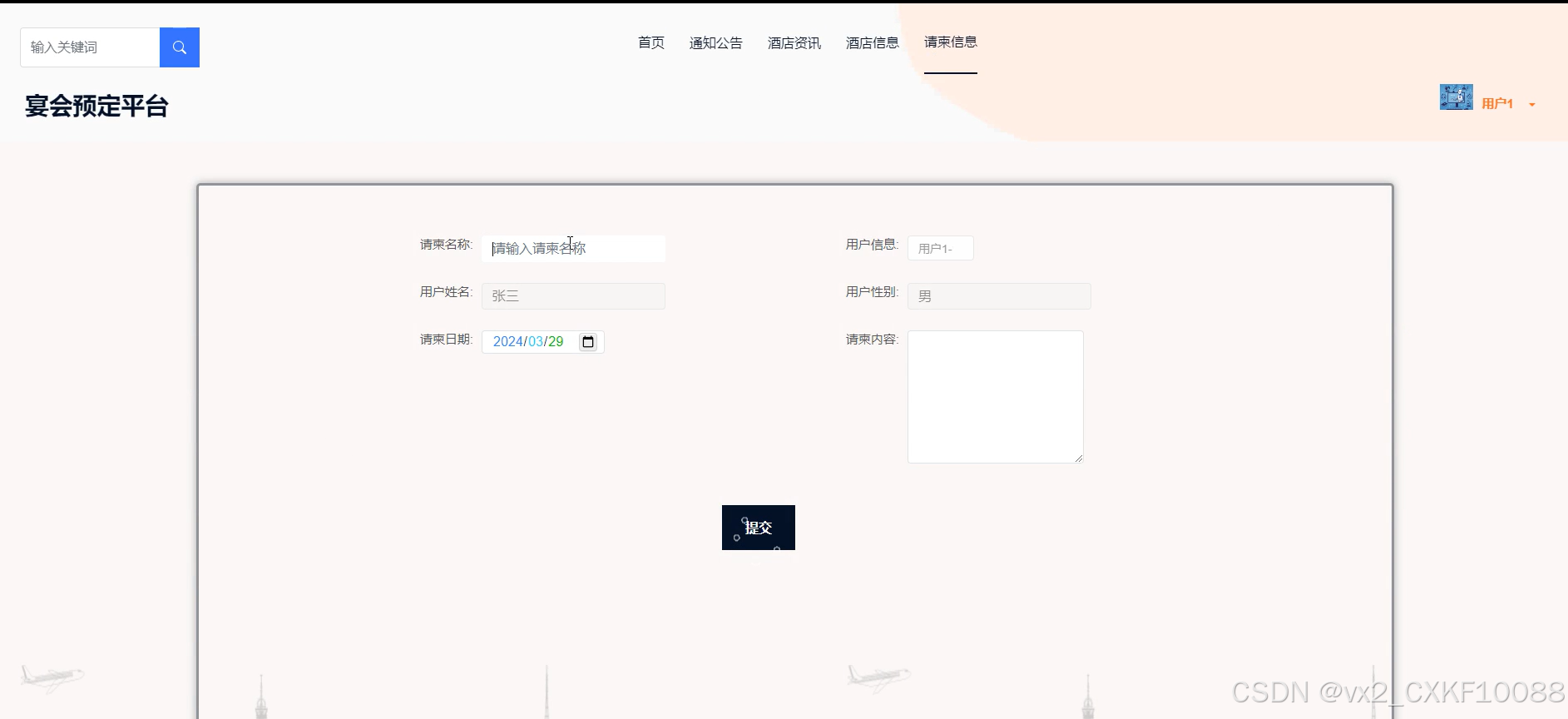This screenshot has width=1568, height=719.
Task: Click the user avatar image
Action: 1456,97
